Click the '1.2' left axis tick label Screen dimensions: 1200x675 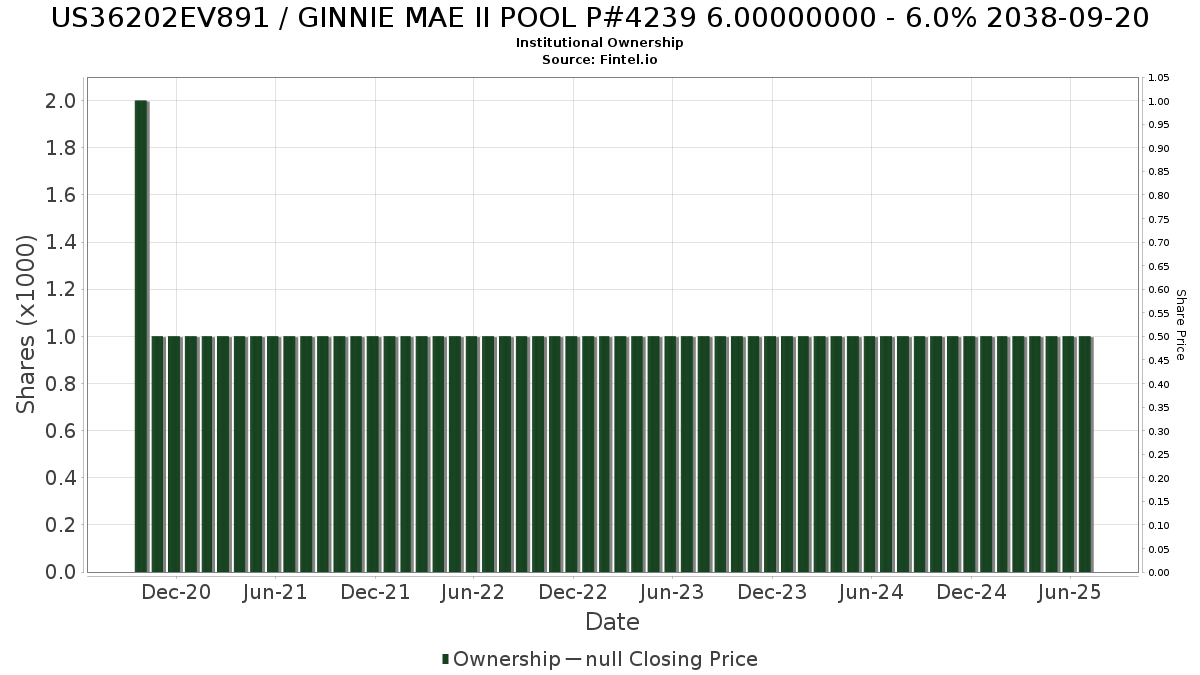tap(61, 289)
